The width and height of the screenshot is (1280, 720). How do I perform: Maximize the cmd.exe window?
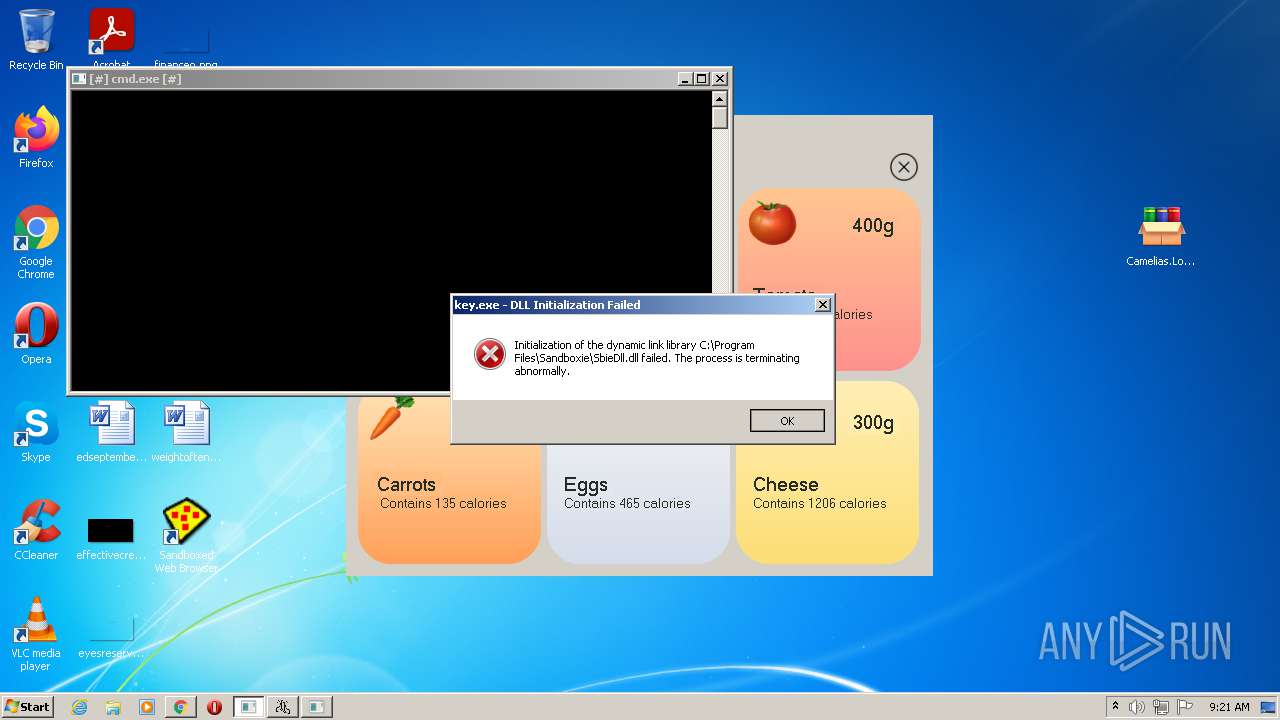702,79
